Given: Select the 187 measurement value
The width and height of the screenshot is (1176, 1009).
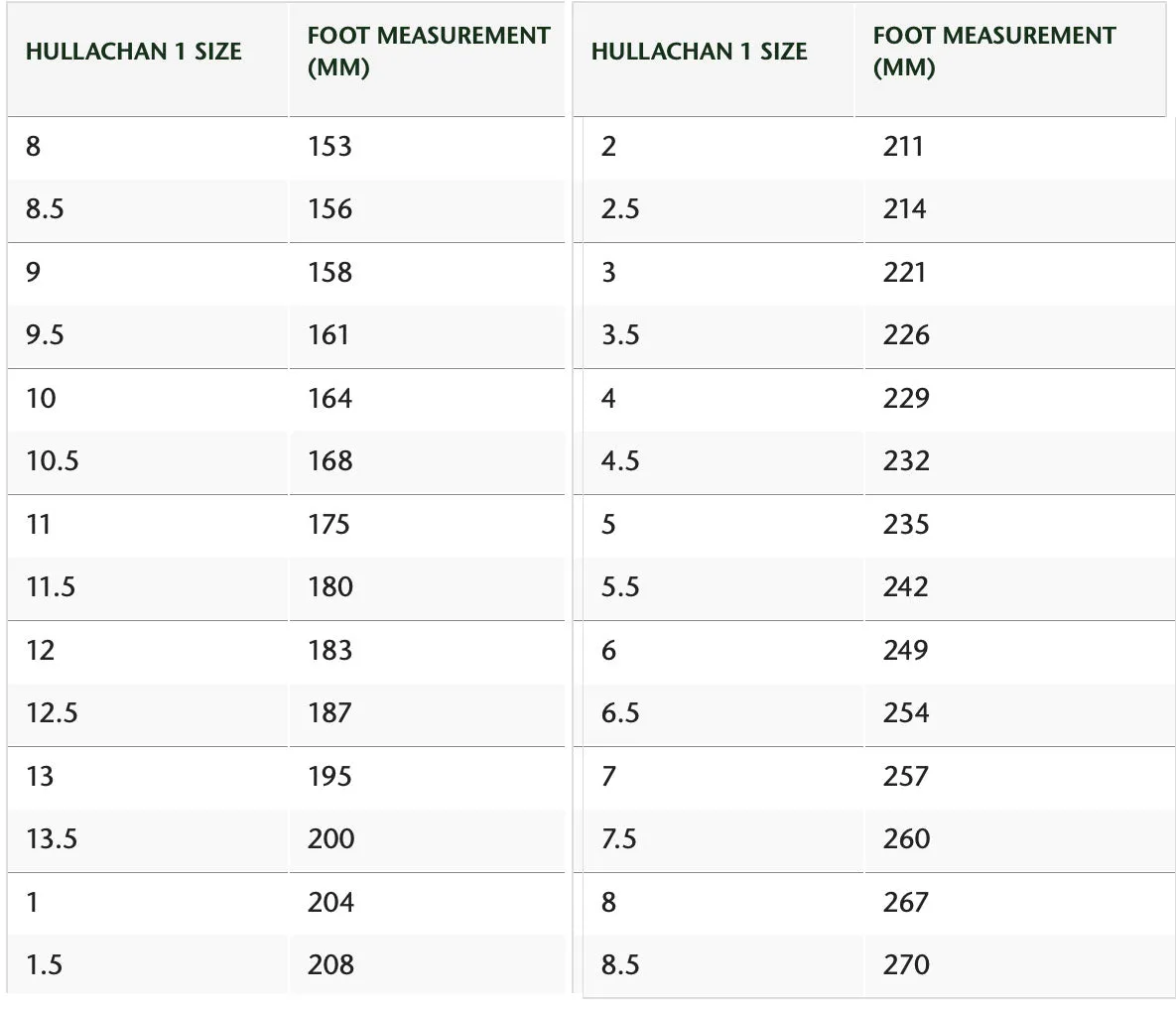Looking at the screenshot, I should point(329,713).
